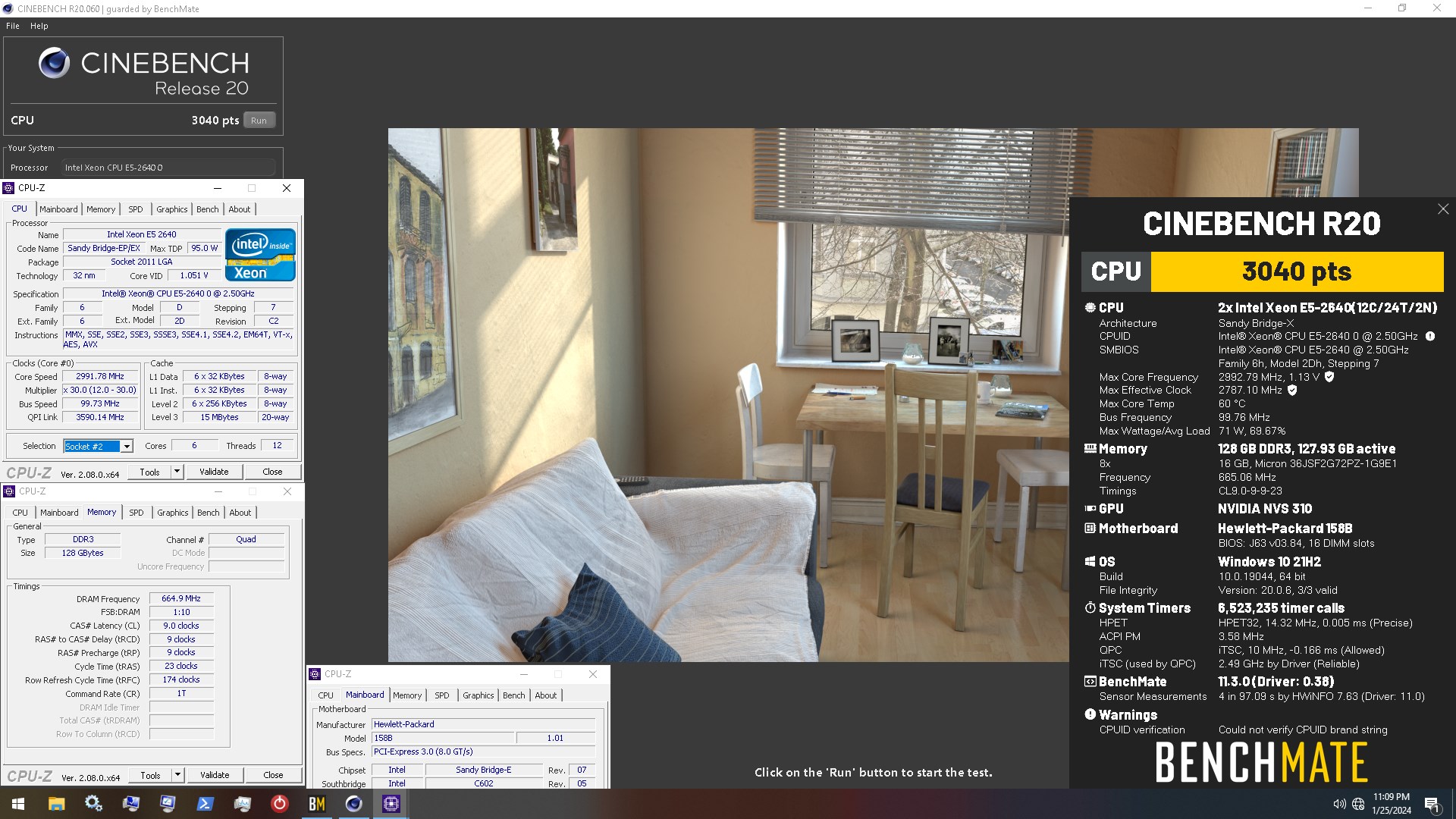The width and height of the screenshot is (1456, 819).
Task: Open the notification center icon
Action: 1432,804
